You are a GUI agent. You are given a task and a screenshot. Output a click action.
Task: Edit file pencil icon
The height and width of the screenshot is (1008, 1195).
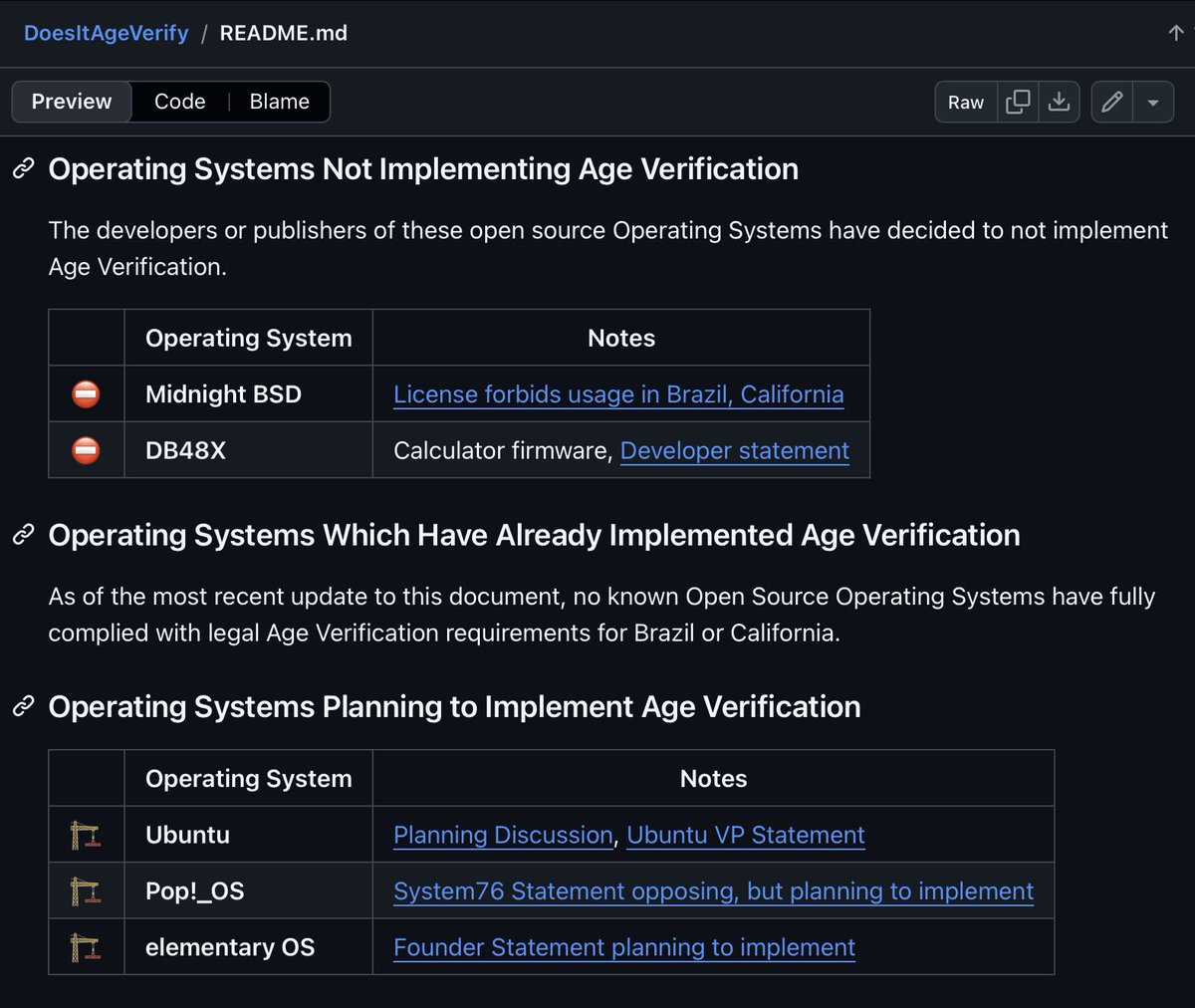click(x=1112, y=102)
